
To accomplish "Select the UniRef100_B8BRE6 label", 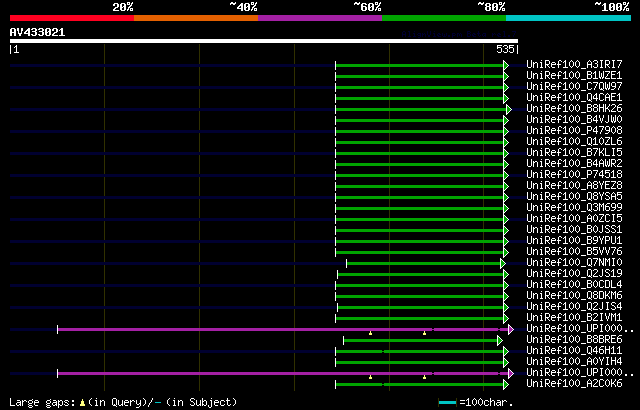I will click(574, 340).
